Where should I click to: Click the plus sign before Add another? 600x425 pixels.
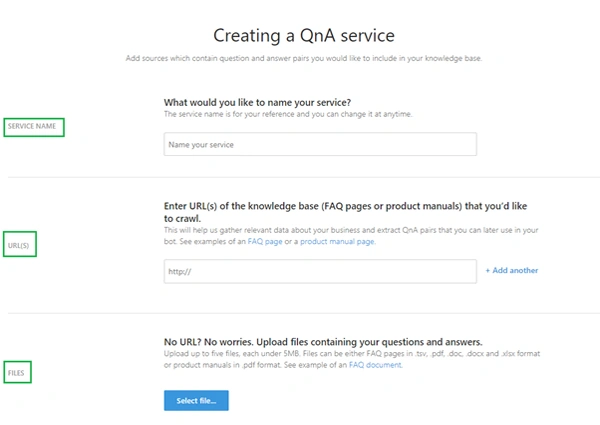[x=488, y=271]
